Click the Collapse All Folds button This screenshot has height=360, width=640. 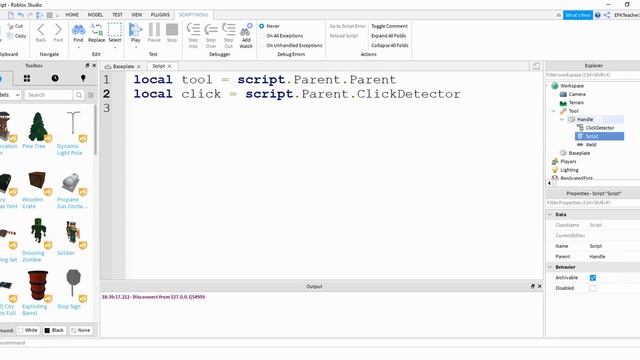point(390,46)
